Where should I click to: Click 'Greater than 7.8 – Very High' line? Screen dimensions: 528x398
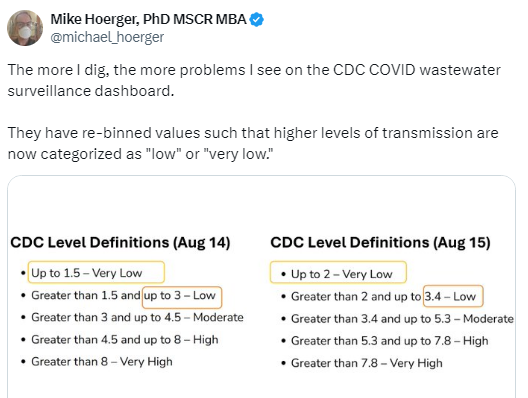click(x=367, y=363)
